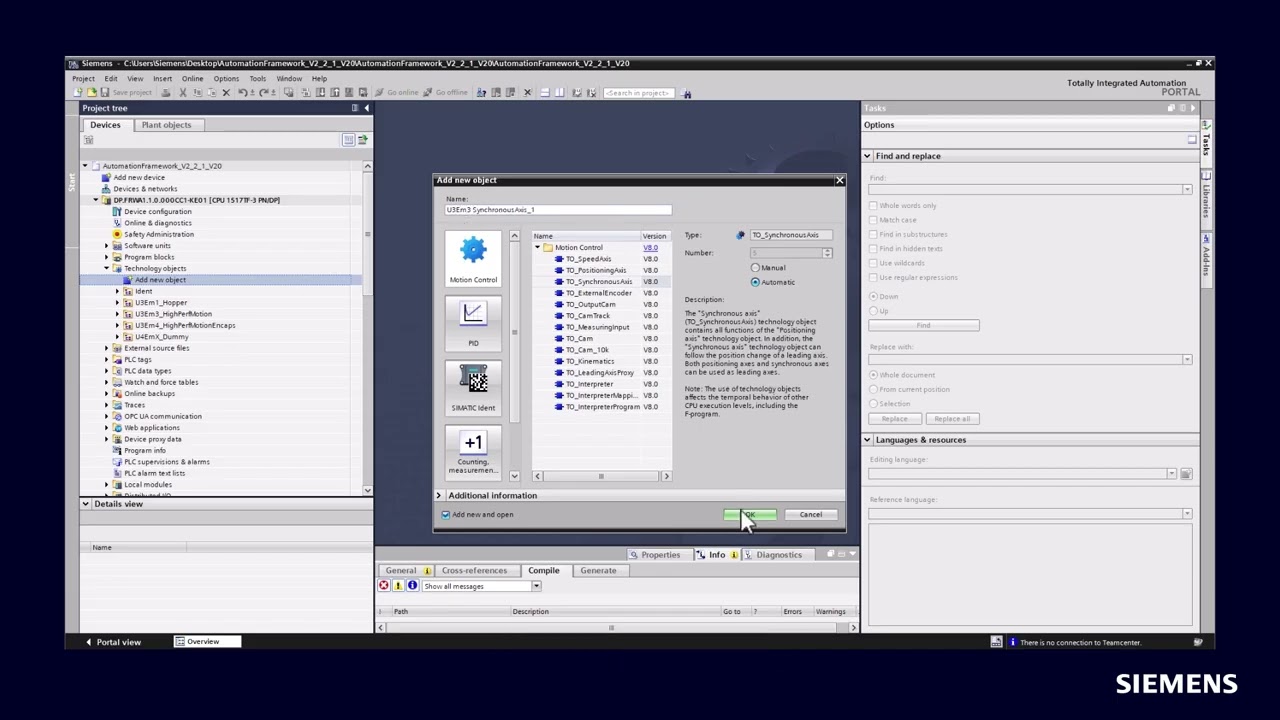The image size is (1280, 720).
Task: Toggle the Use regular expressions checkbox
Action: (873, 277)
